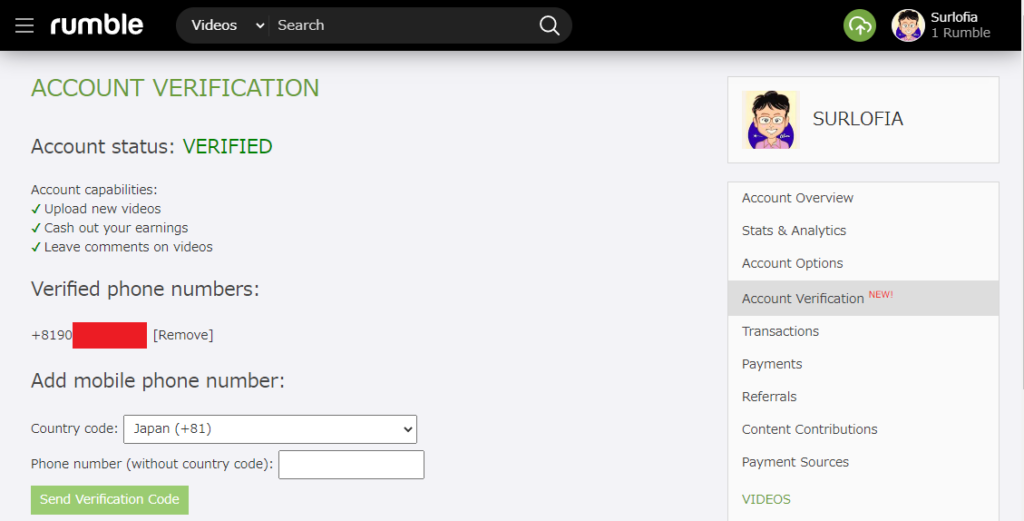Image resolution: width=1024 pixels, height=521 pixels.
Task: Go to Stats & Analytics
Action: [793, 231]
